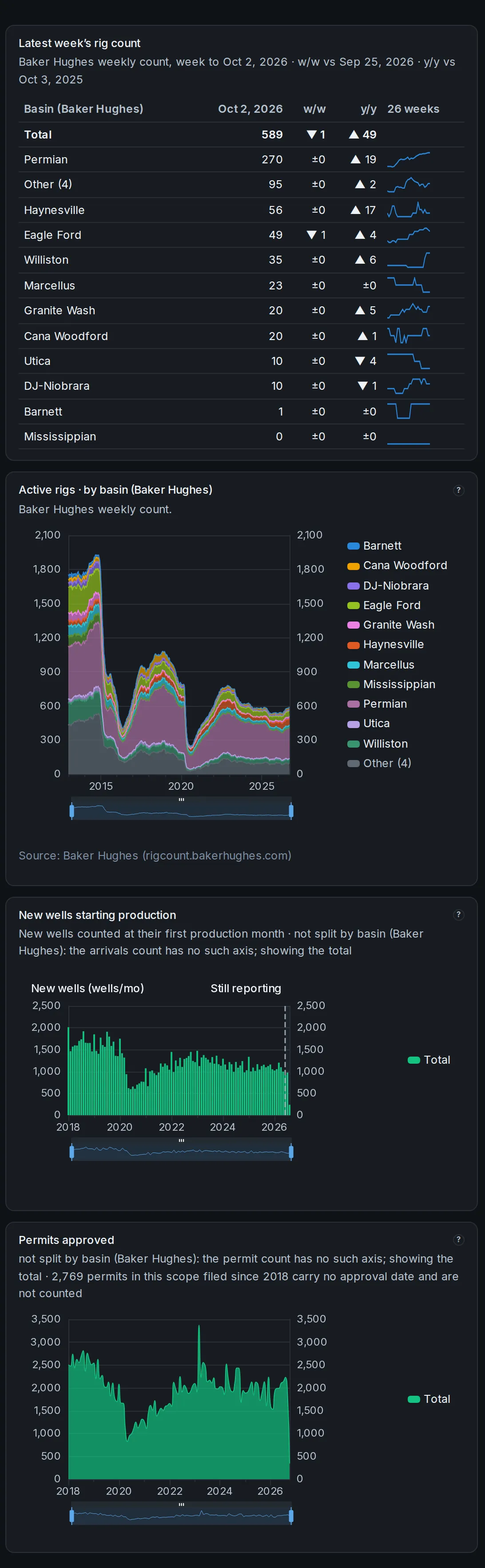Click the 'Basin (Baker Hughes)' column header

(x=83, y=109)
